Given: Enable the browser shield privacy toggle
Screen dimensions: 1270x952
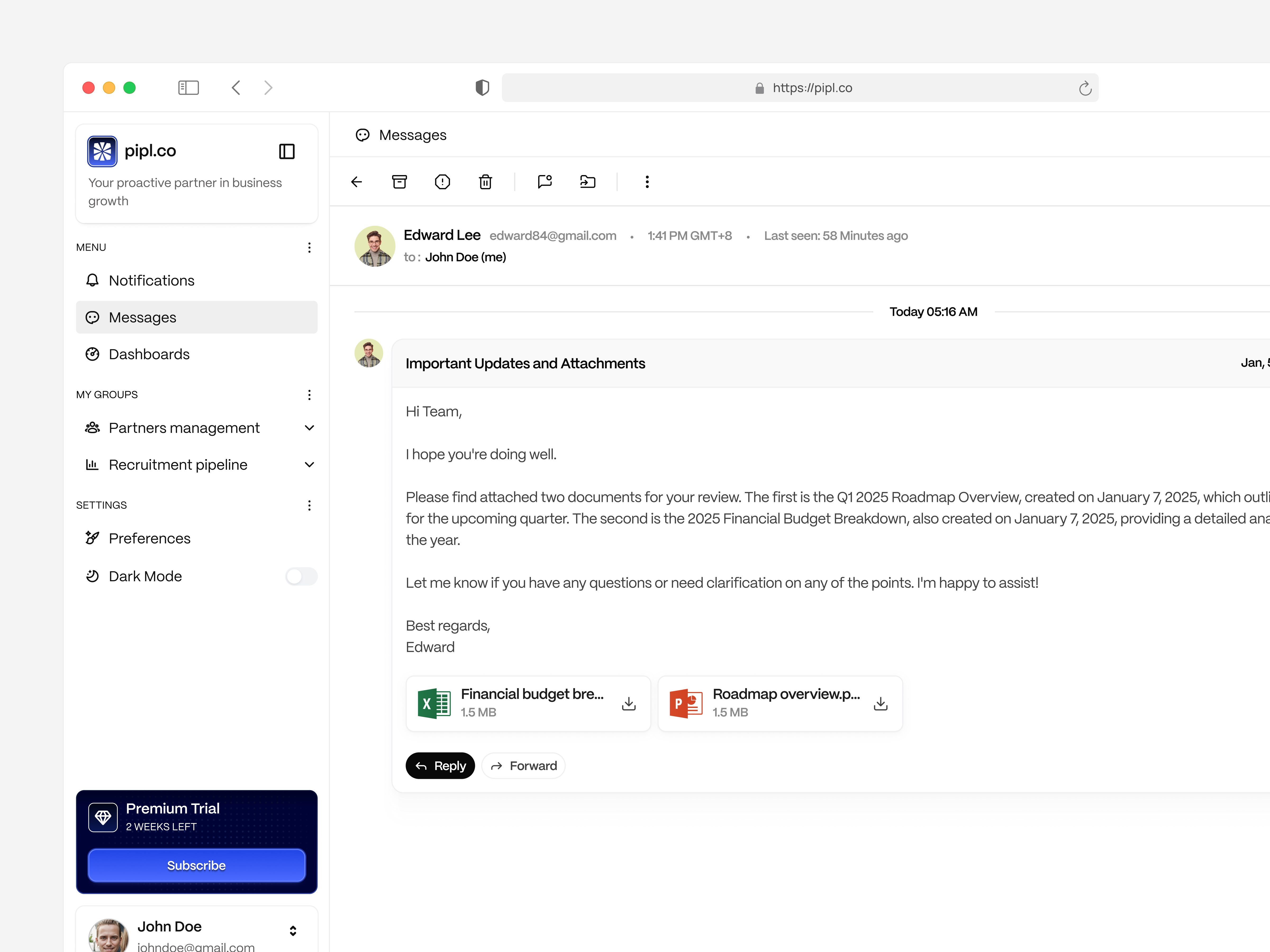Looking at the screenshot, I should (x=482, y=87).
